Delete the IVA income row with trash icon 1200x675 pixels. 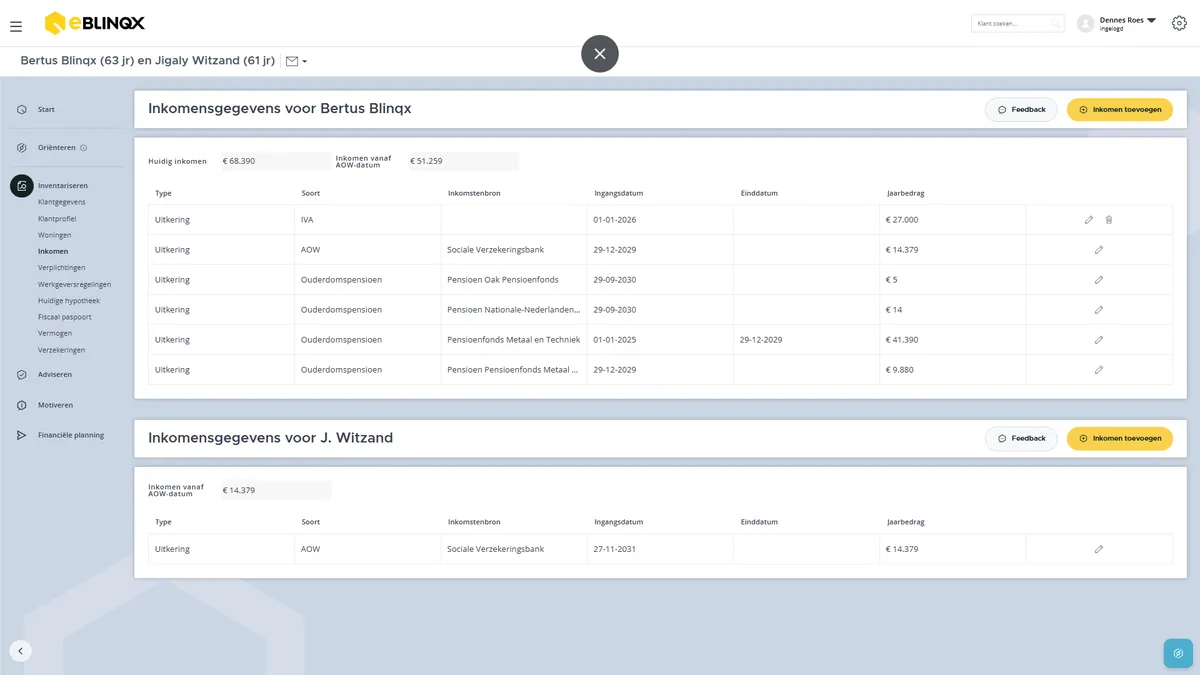coord(1109,219)
